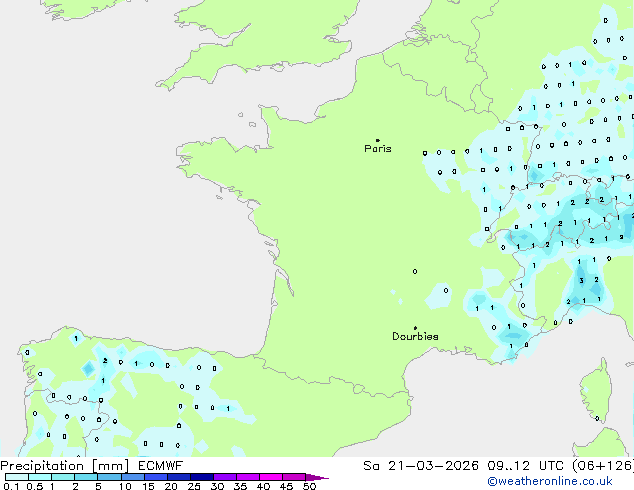This screenshot has width=634, height=490.
Task: Click the Dourbies city marker dot
Action: (415, 328)
